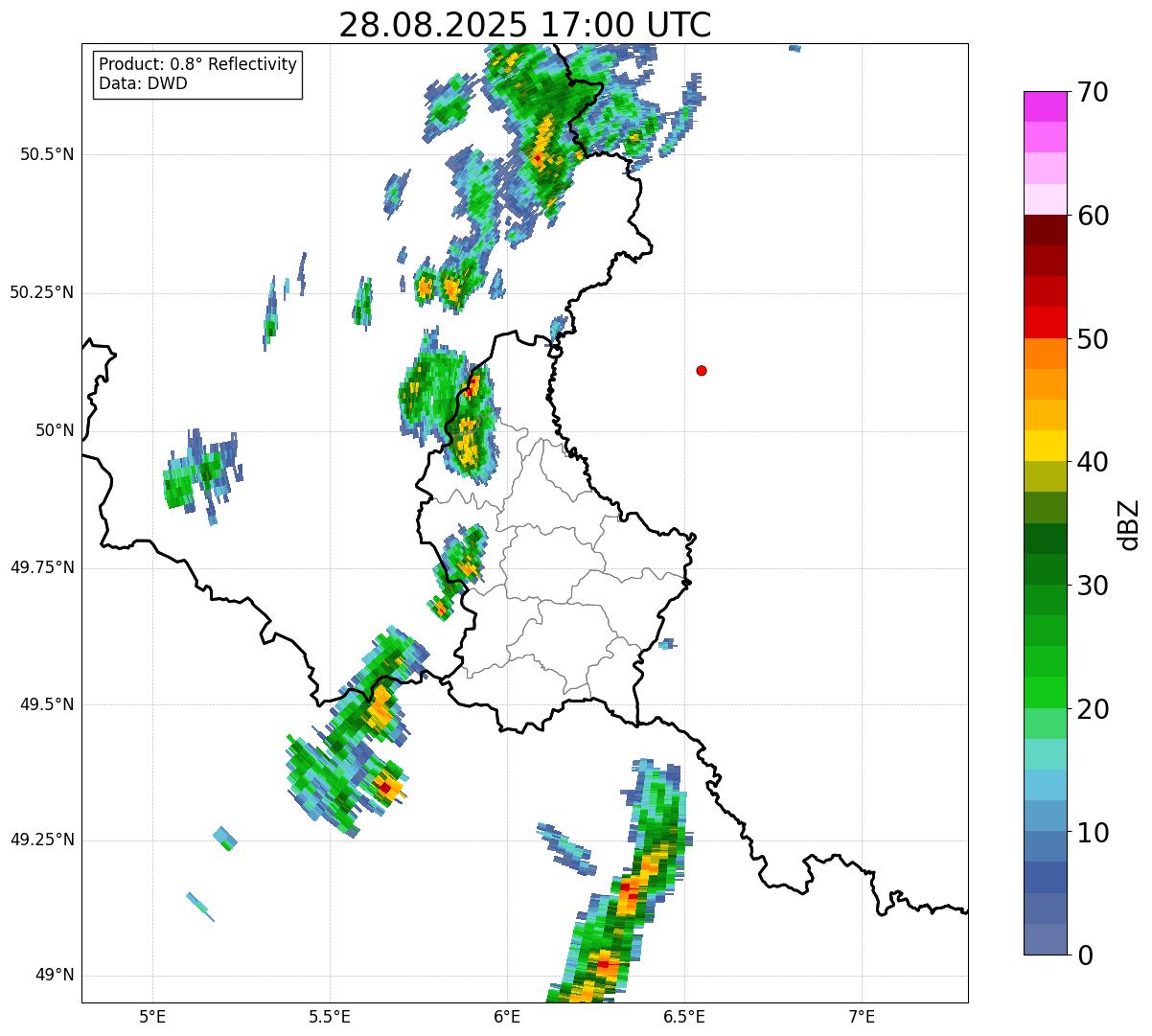
Task: Click the longitude label 5°E
Action: [x=152, y=1017]
